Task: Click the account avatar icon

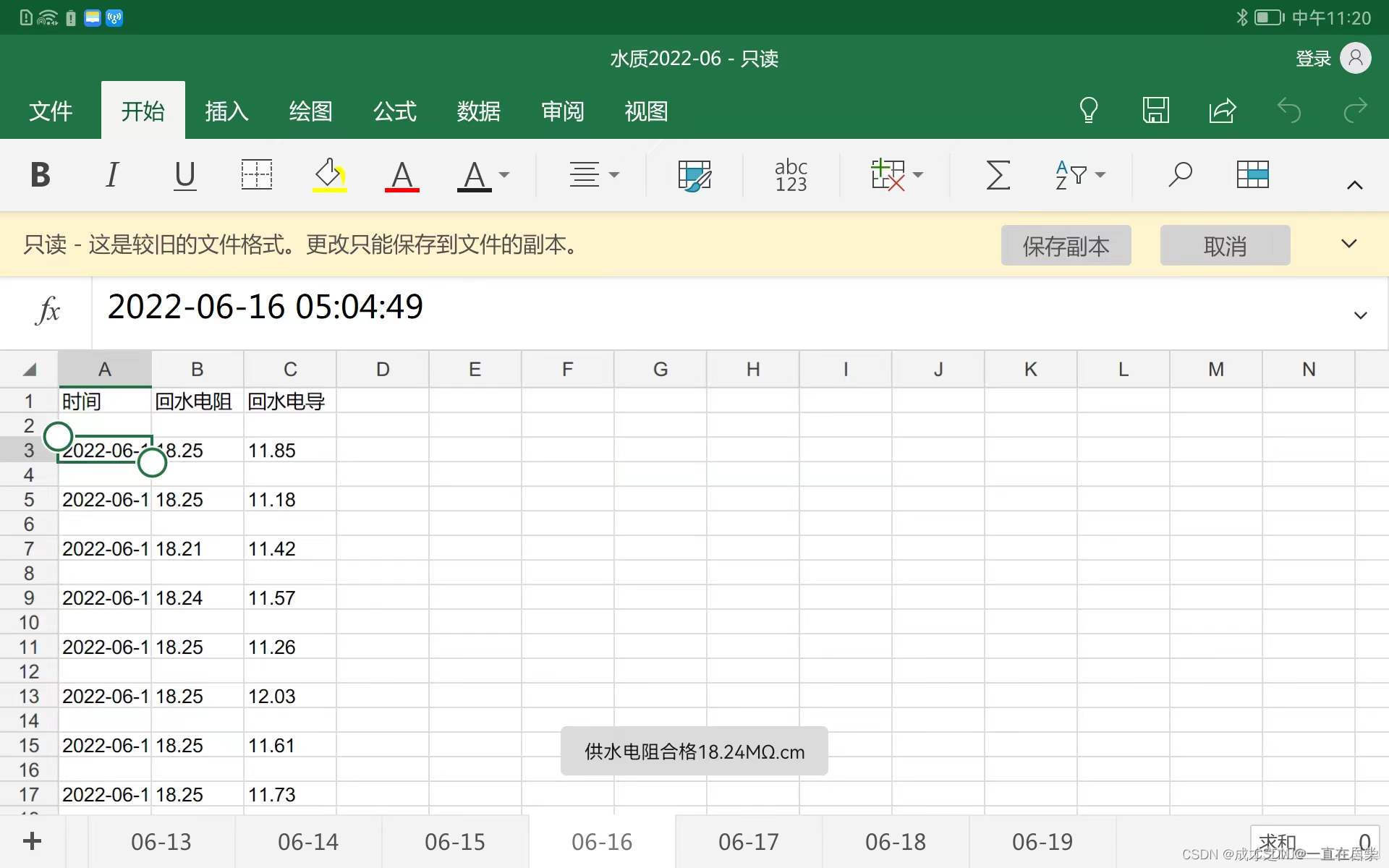Action: pos(1356,58)
